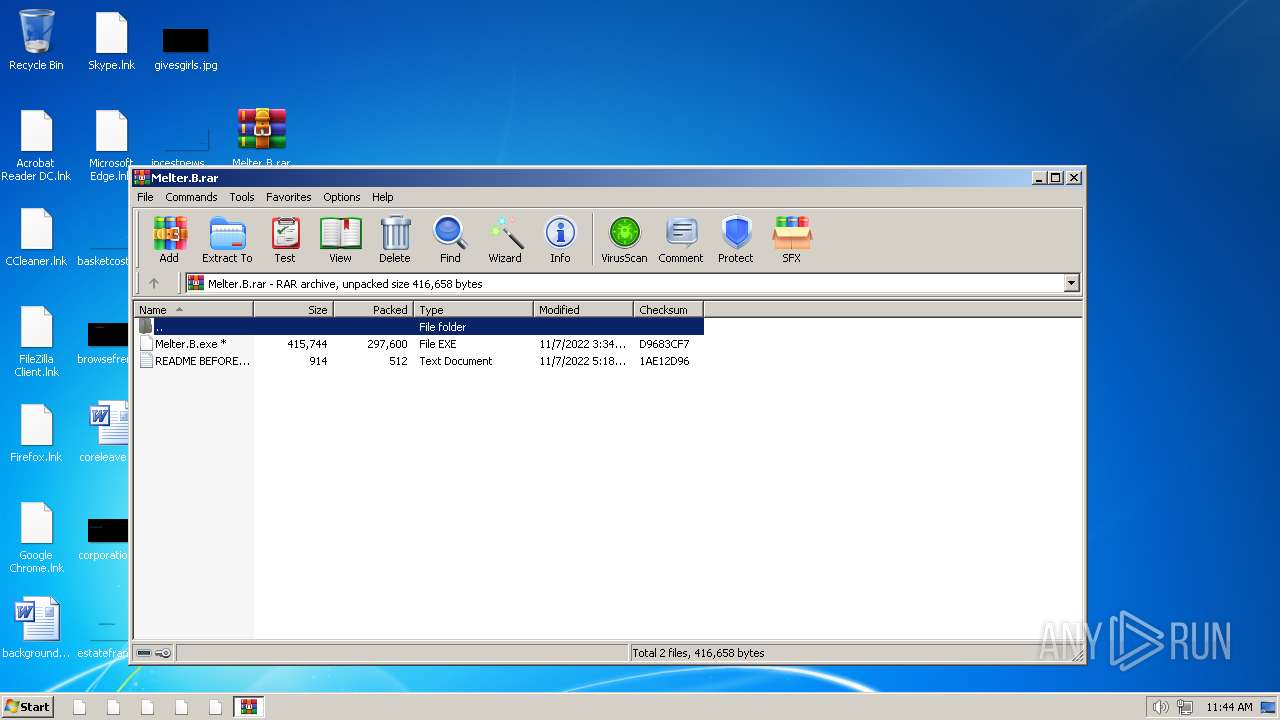Click the Protect shield icon

coord(736,240)
